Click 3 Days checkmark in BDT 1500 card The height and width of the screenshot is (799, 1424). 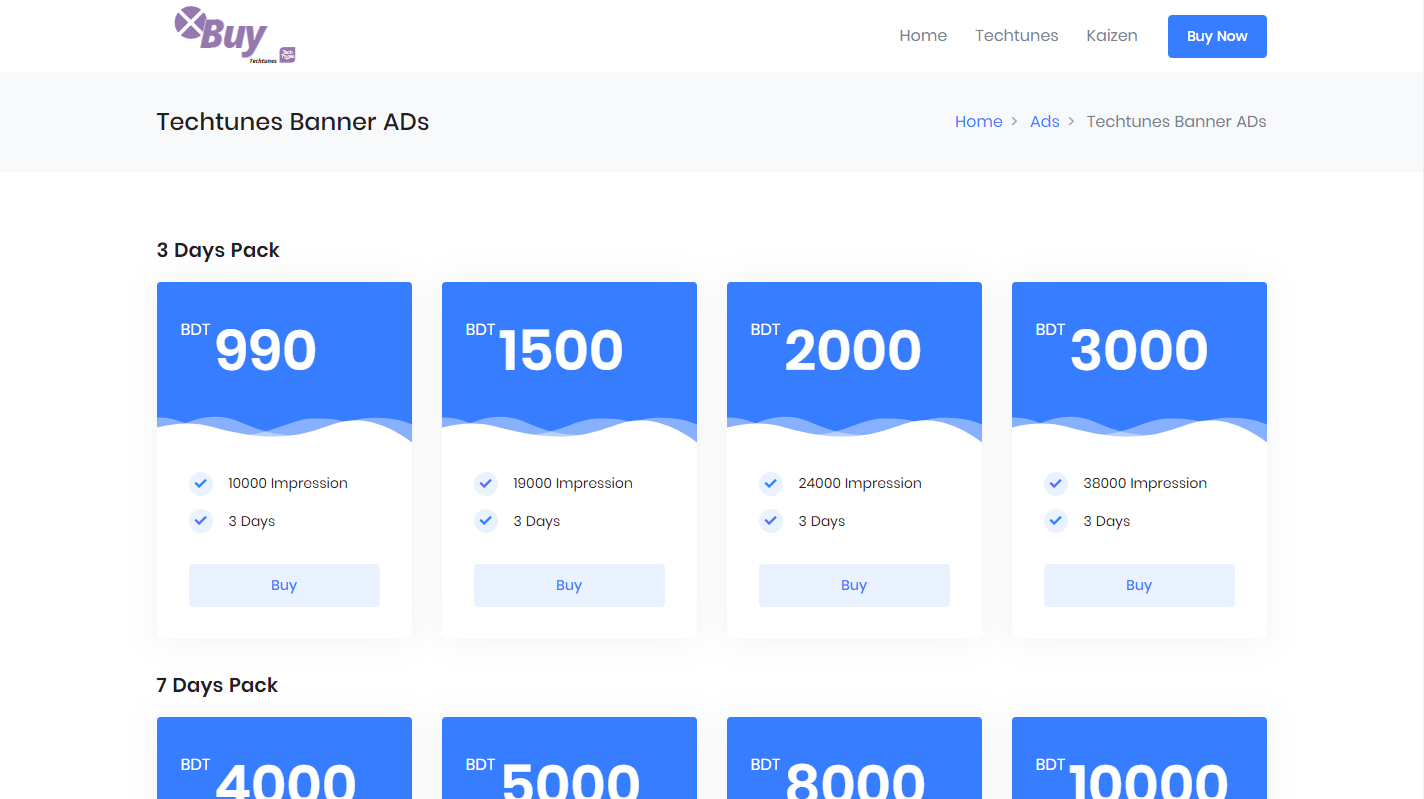tap(486, 521)
